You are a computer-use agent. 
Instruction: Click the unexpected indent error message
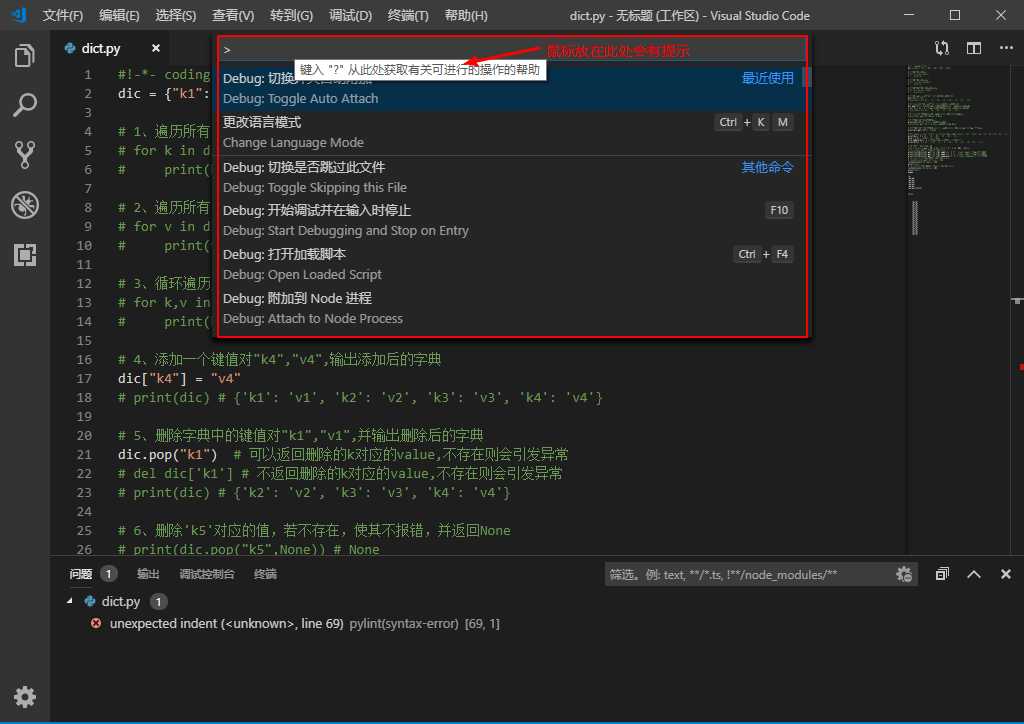tap(227, 623)
